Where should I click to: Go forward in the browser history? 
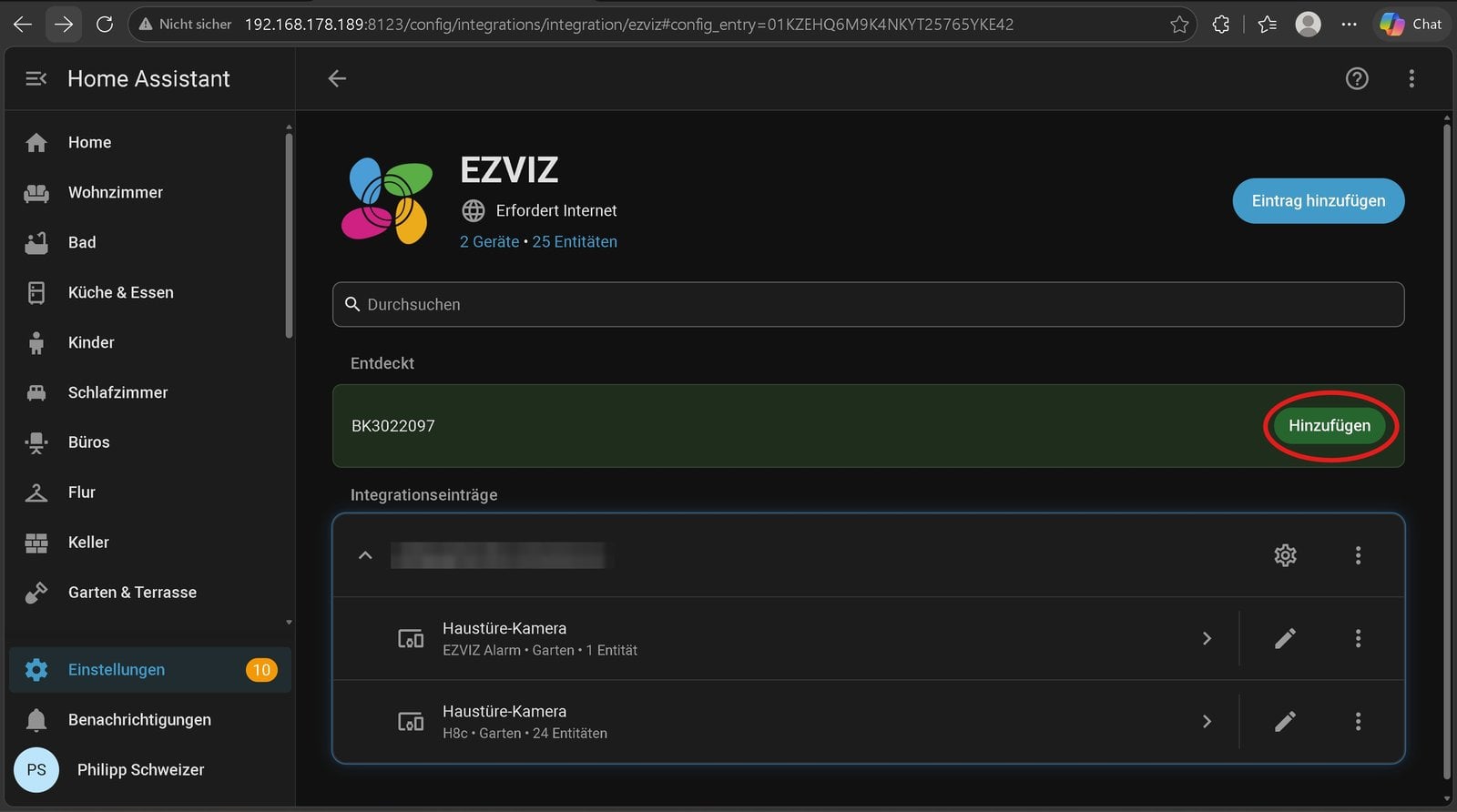[64, 25]
